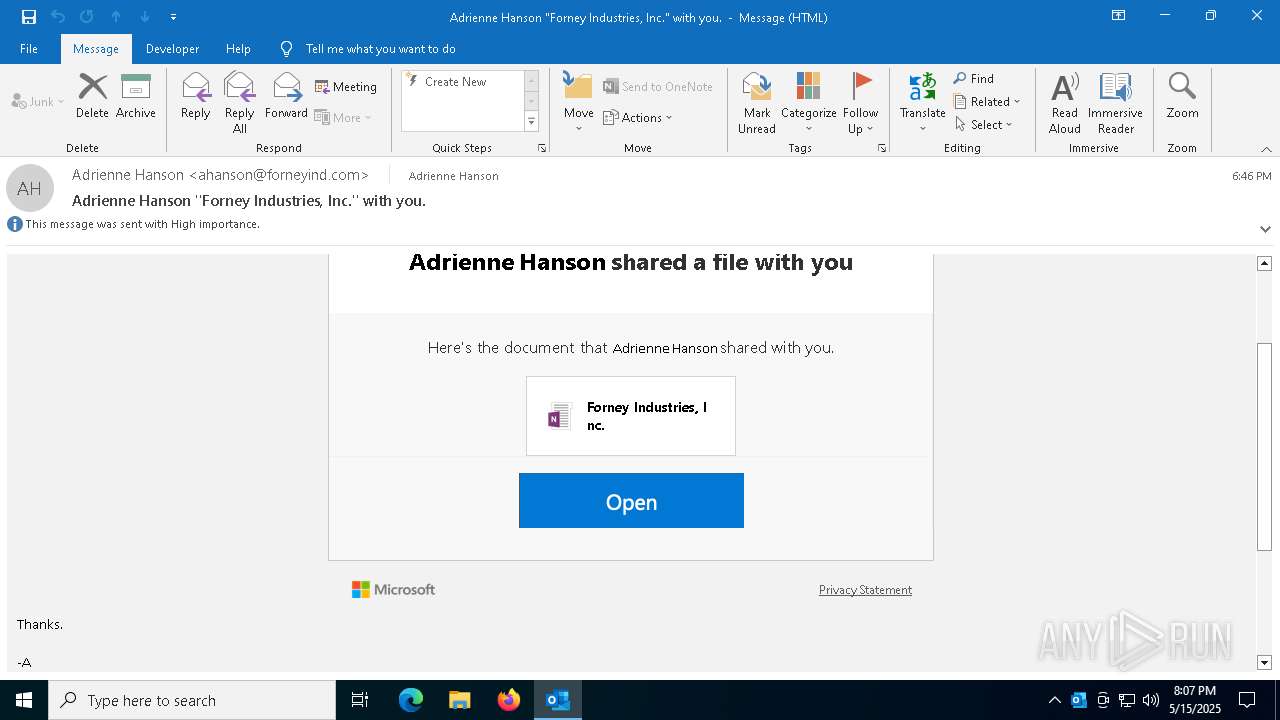Open the Help tab
The width and height of the screenshot is (1280, 720).
pyautogui.click(x=238, y=49)
